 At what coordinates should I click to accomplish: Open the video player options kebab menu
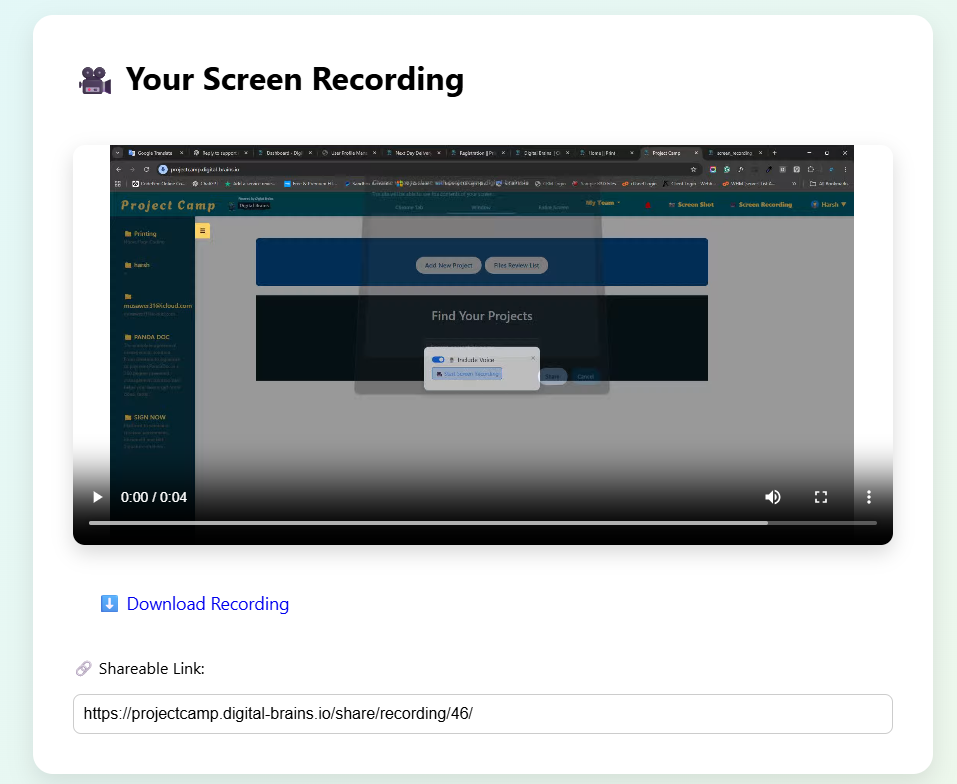pyautogui.click(x=868, y=497)
